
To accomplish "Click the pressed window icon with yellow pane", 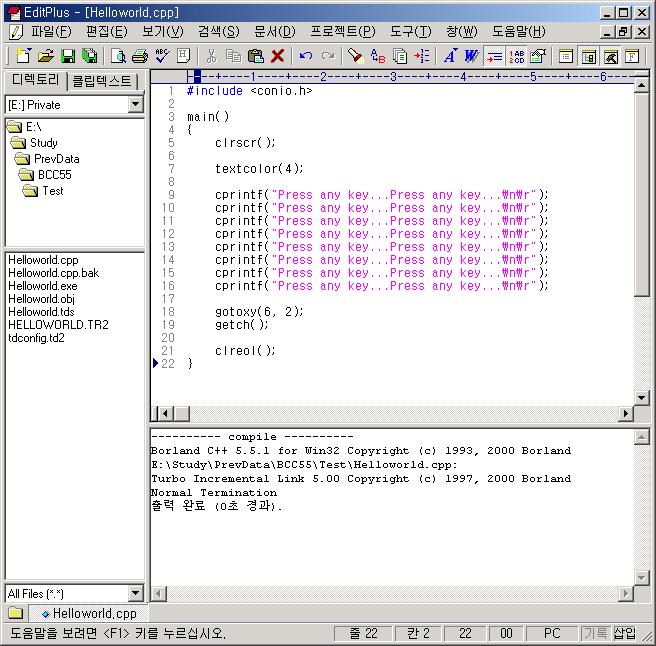I will 588,56.
